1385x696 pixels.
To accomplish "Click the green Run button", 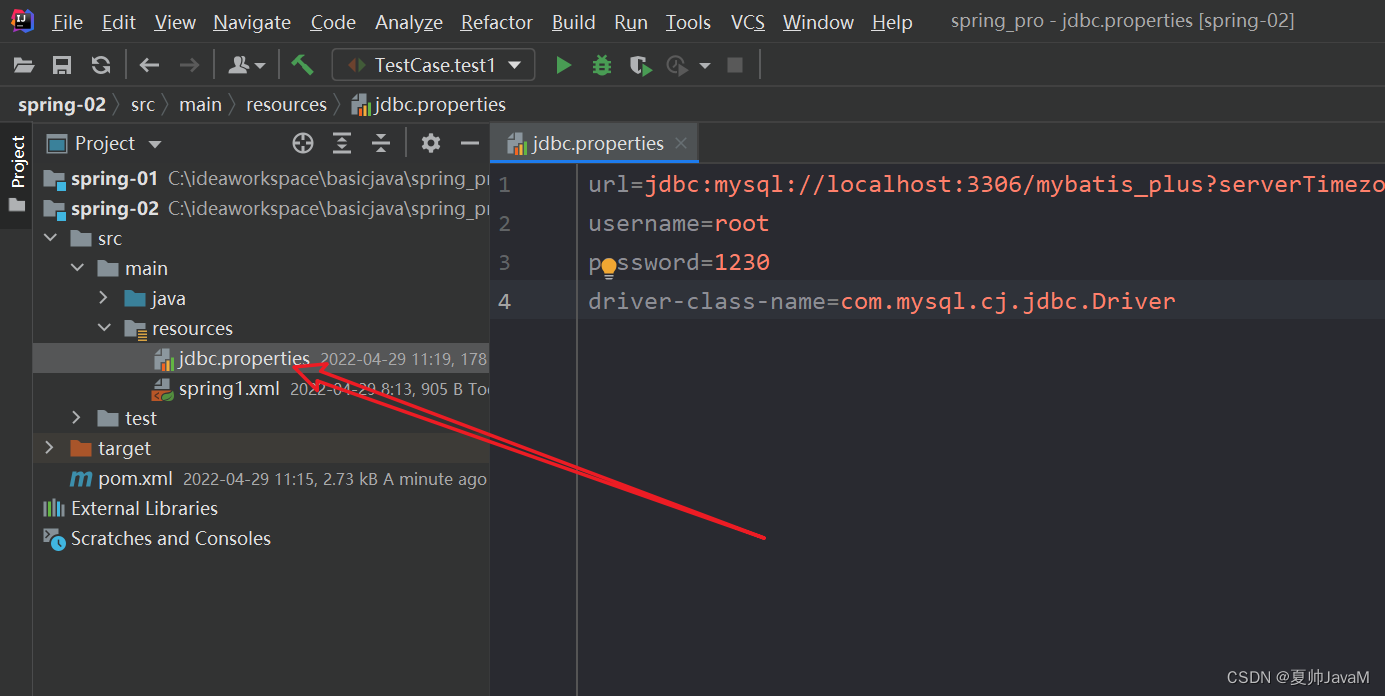I will (x=564, y=66).
